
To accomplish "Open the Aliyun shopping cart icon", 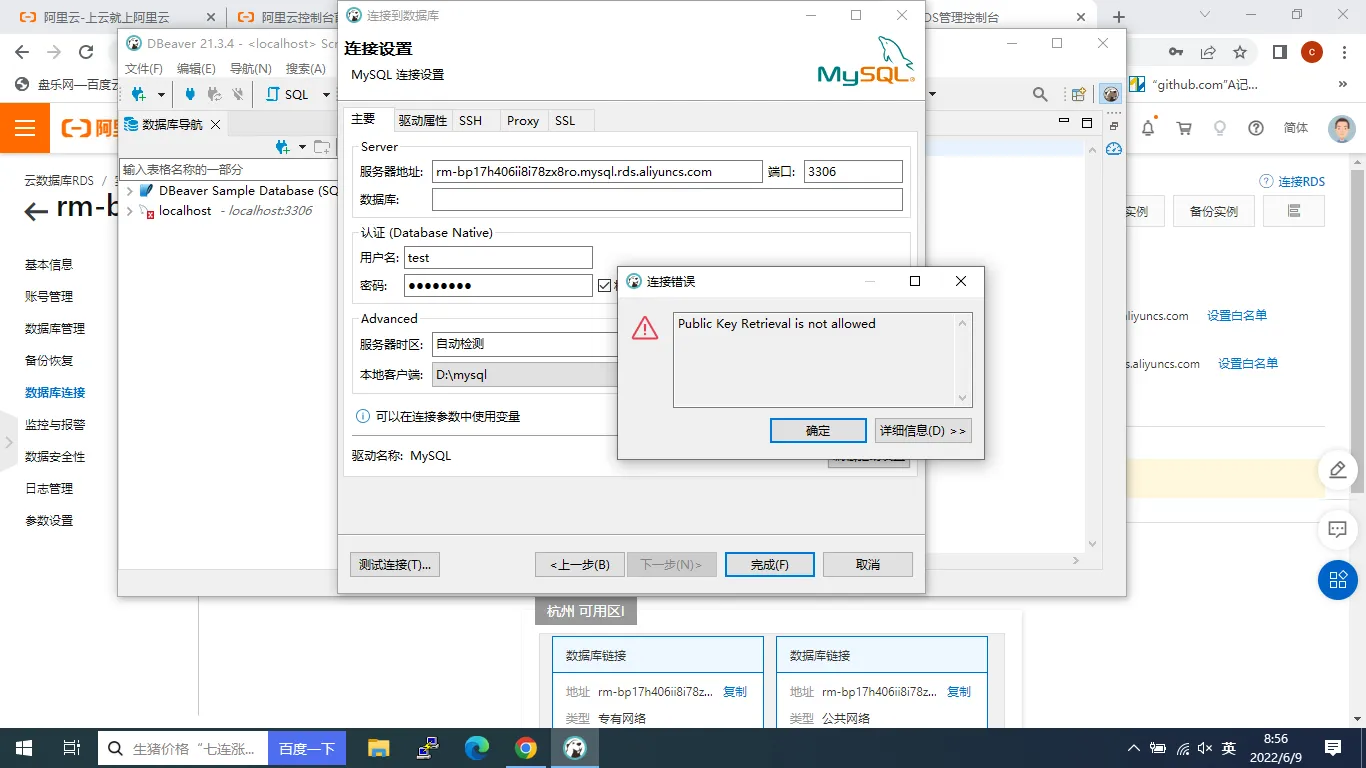I will point(1184,128).
